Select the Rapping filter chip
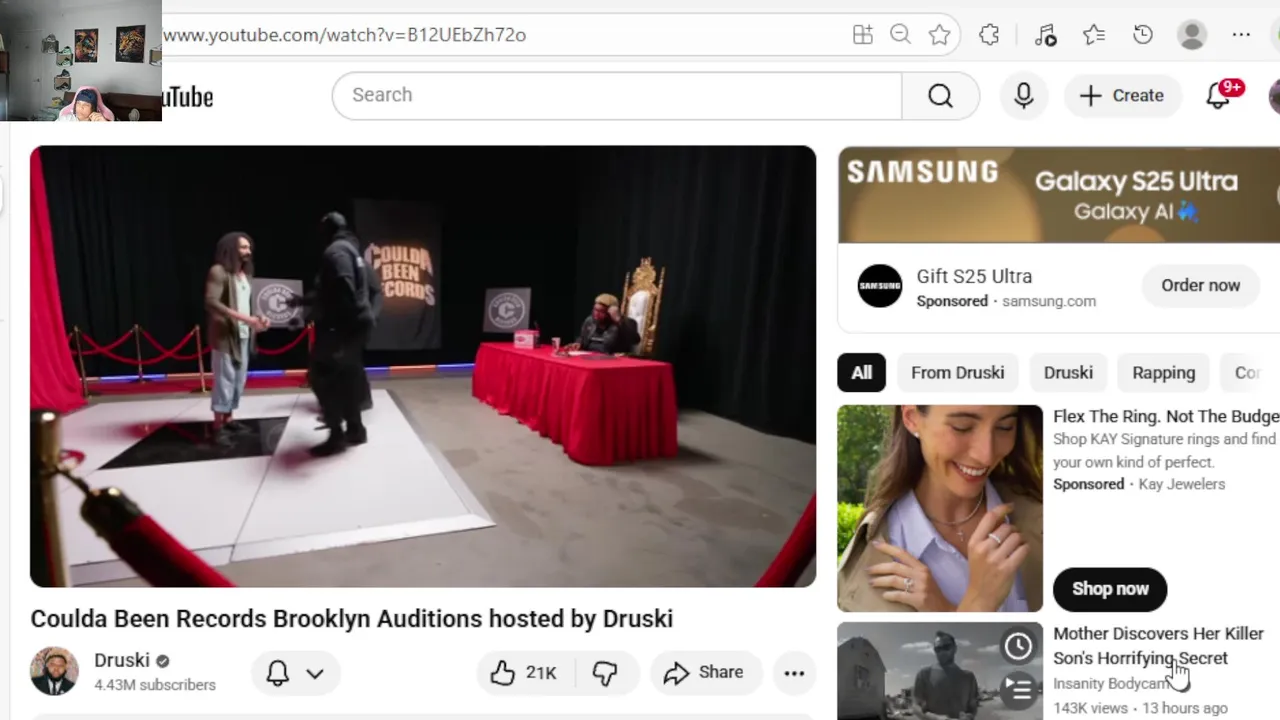Screen dimensions: 1280x720 (x=1163, y=373)
